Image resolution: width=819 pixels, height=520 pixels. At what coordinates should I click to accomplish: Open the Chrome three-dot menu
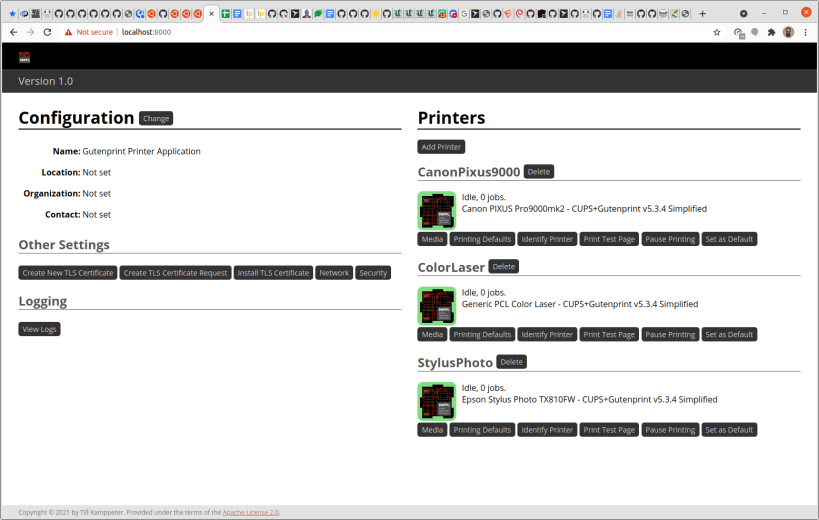(805, 32)
